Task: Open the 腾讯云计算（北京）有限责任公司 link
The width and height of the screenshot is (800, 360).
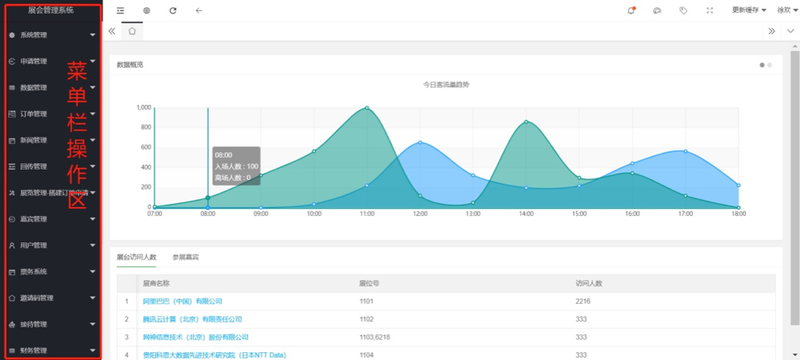Action: click(x=192, y=319)
